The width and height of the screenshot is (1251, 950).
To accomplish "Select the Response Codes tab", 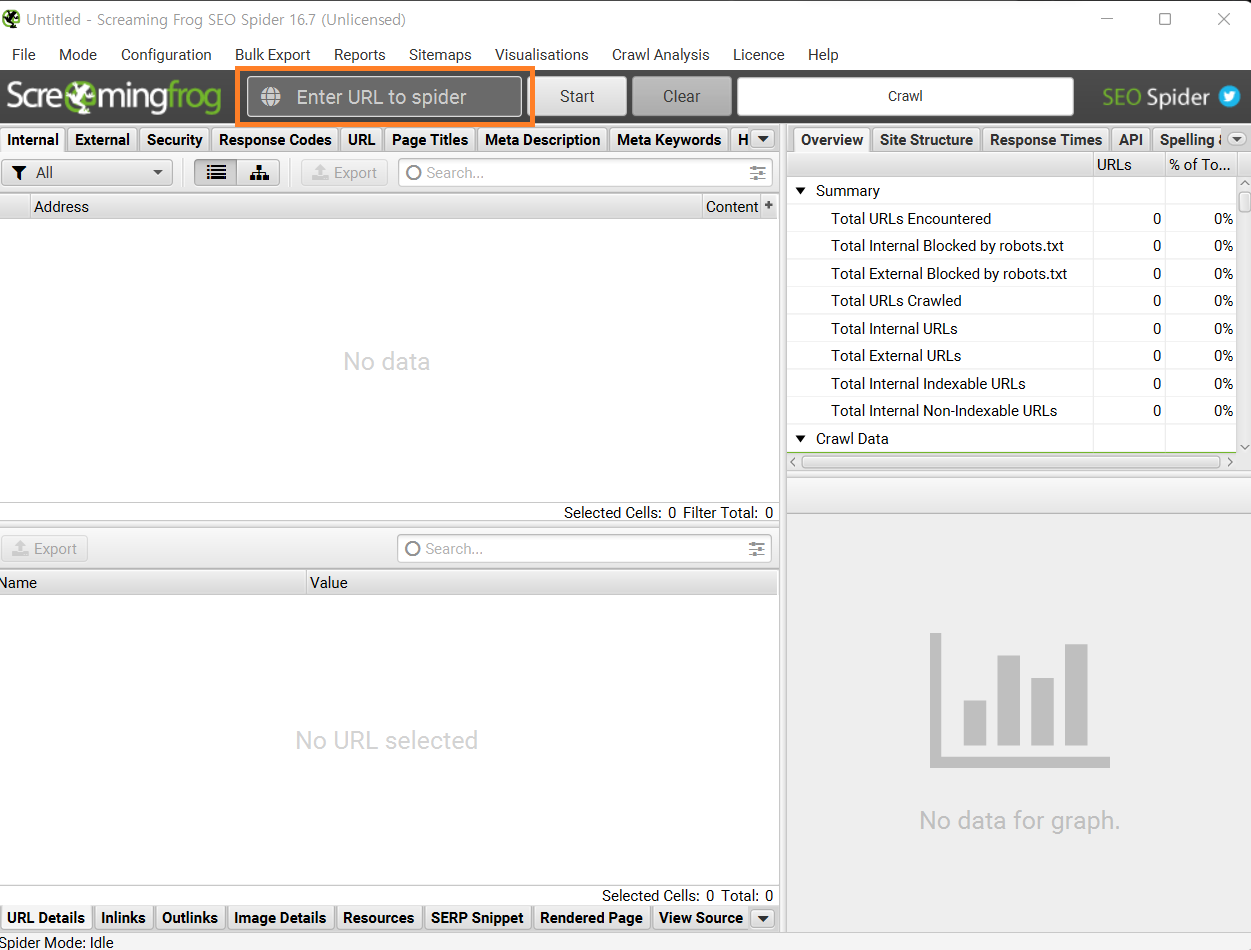I will (x=275, y=140).
